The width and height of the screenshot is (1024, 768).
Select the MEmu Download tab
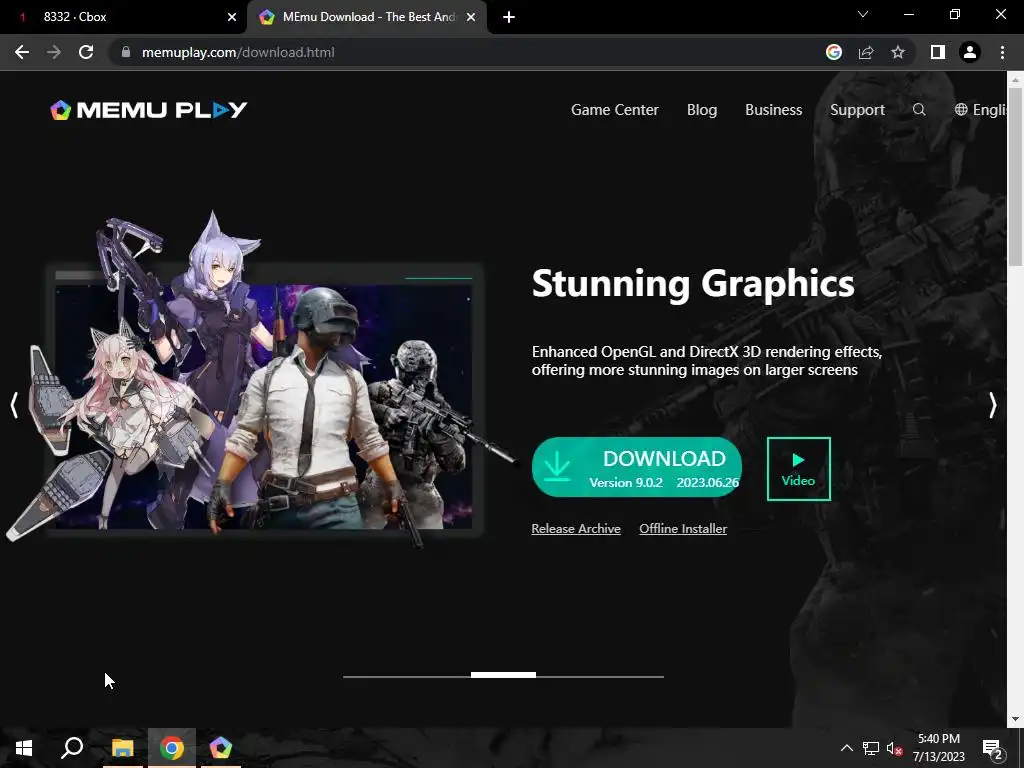[367, 17]
